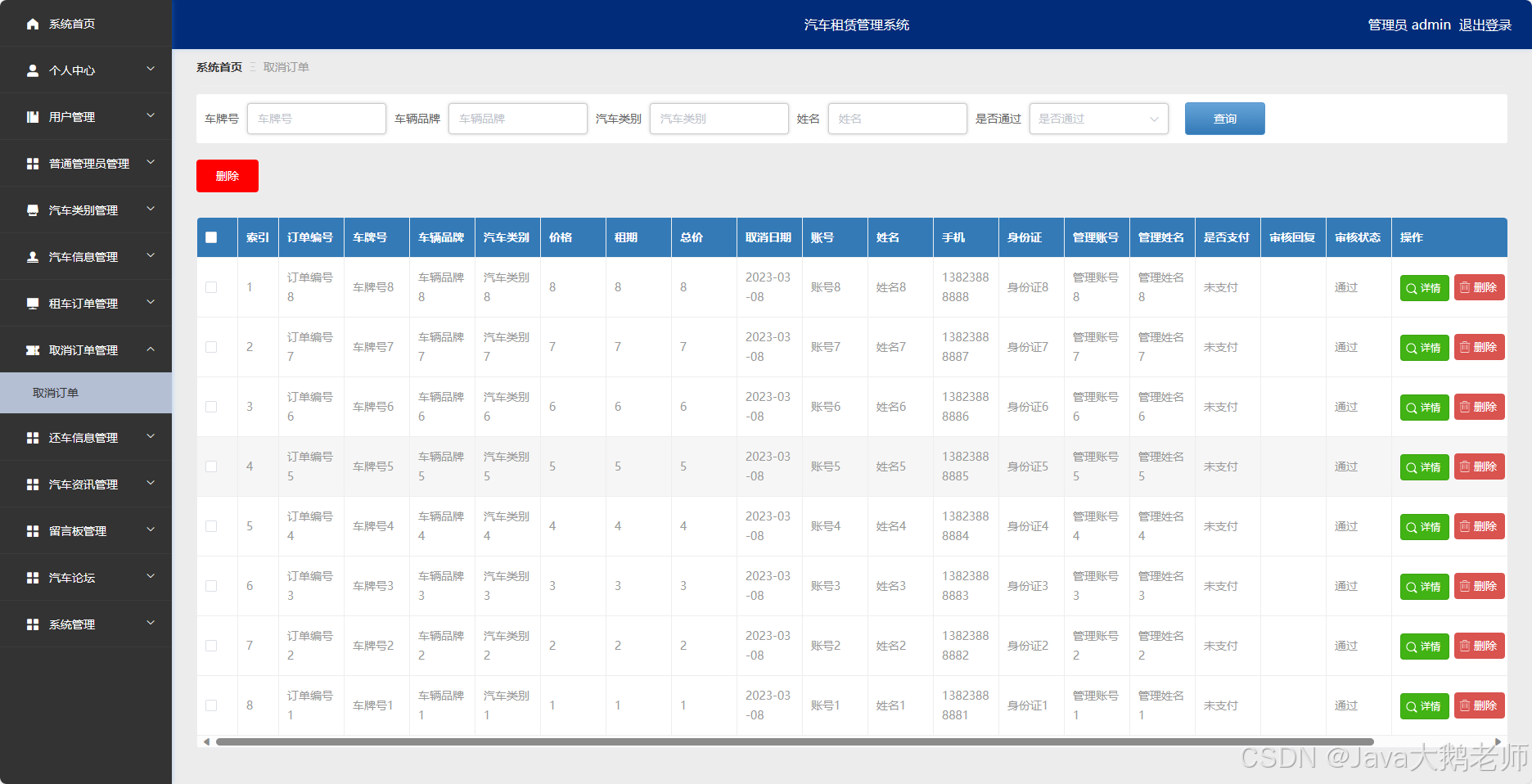
Task: Check the row with 订单编号1
Action: tap(211, 705)
